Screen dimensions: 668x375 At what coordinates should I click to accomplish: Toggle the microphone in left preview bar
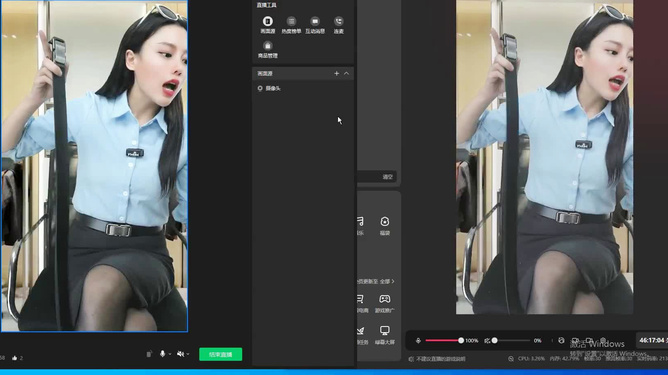162,354
